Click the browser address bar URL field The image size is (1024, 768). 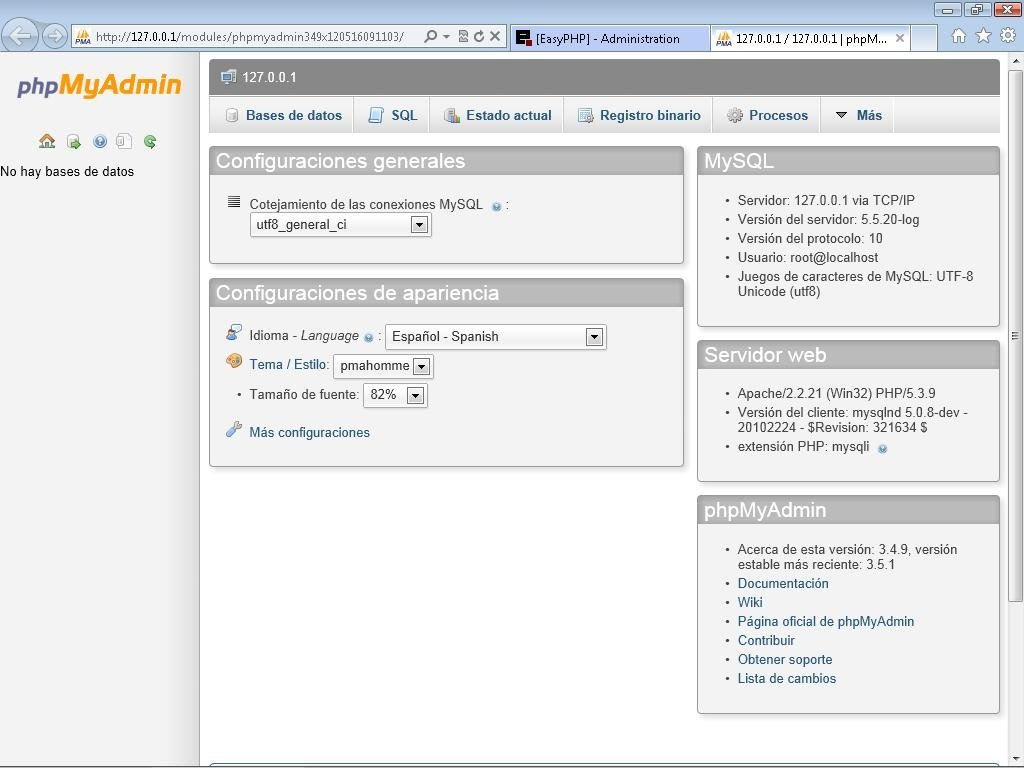250,37
